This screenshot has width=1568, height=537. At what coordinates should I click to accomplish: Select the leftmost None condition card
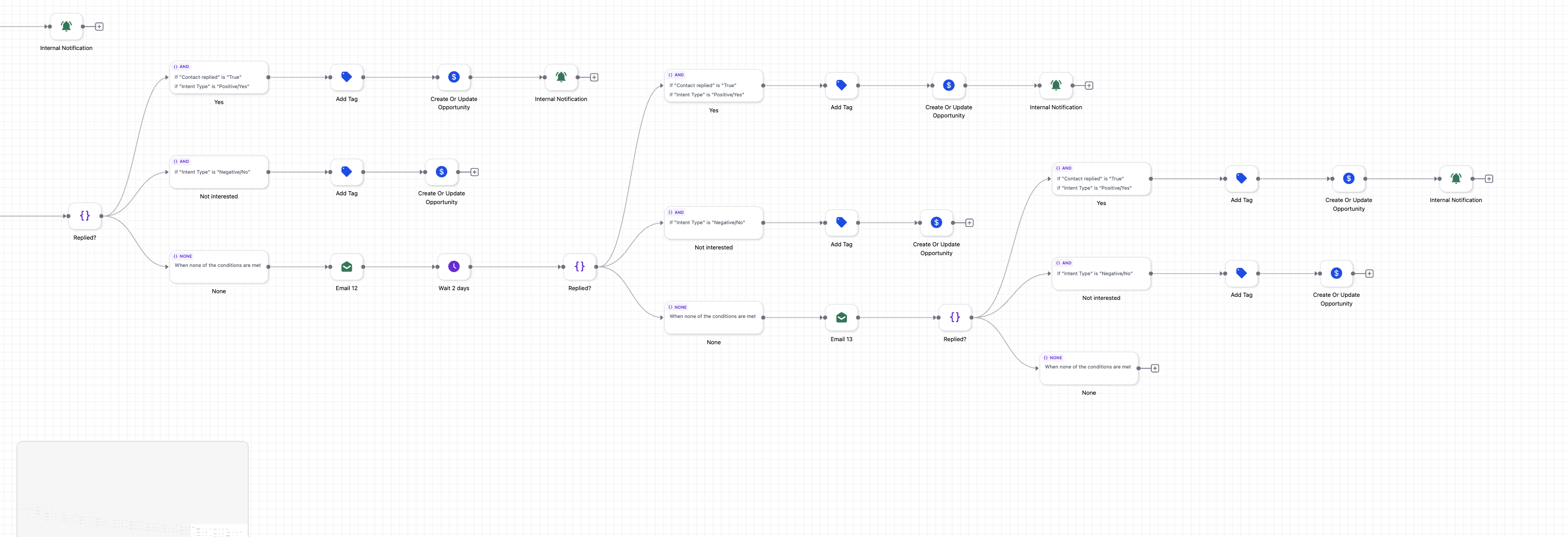[x=219, y=267]
